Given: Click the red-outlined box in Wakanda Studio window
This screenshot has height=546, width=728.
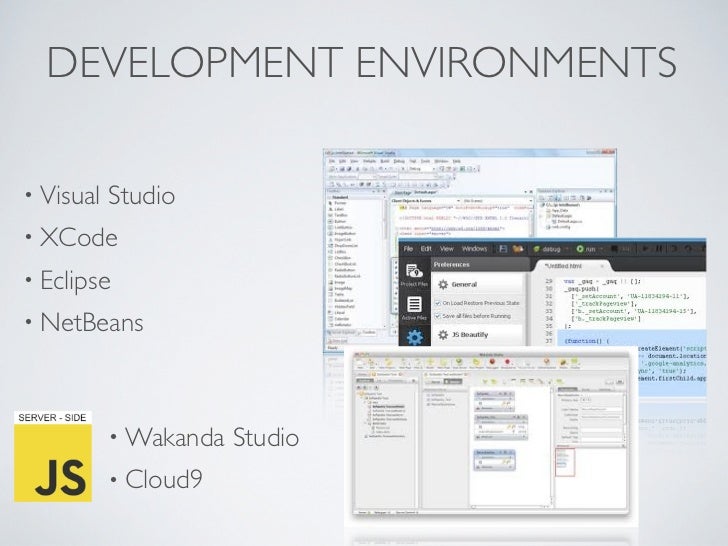Looking at the screenshot, I should pyautogui.click(x=565, y=462).
